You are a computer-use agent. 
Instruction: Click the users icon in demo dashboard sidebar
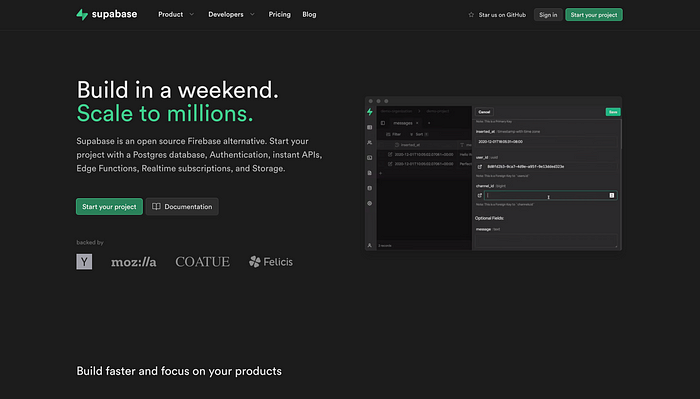point(370,142)
